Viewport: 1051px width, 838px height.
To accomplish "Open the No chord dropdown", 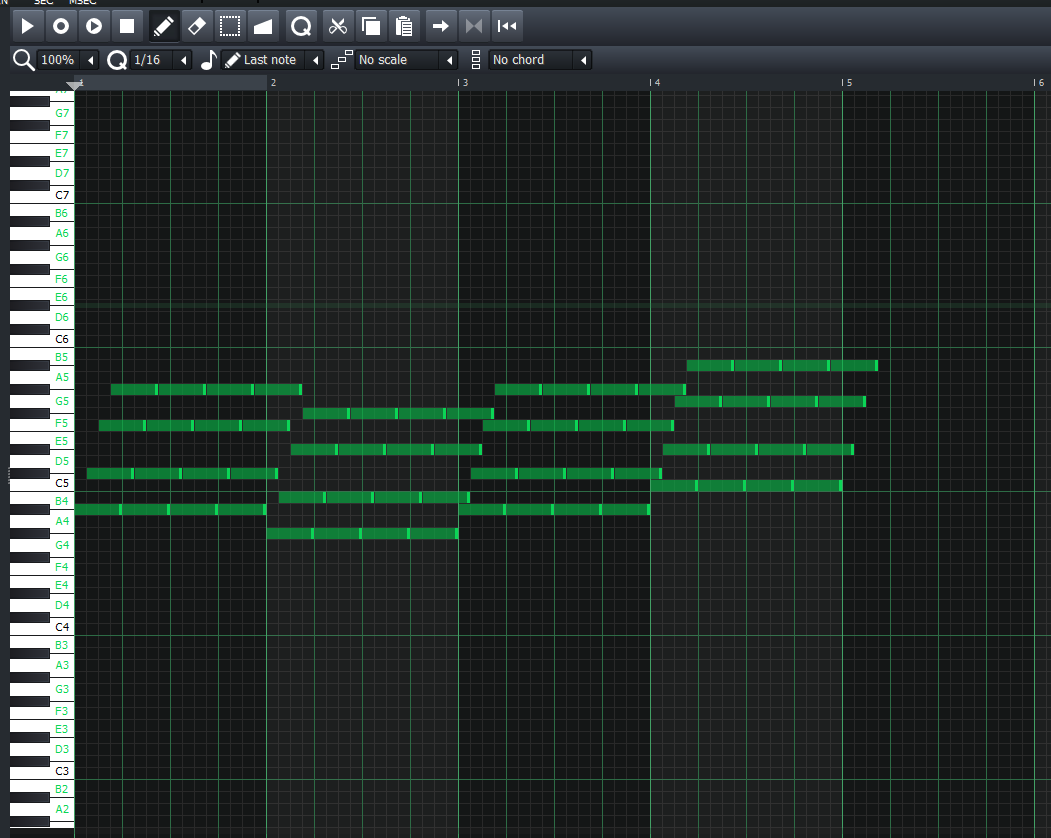I will [x=540, y=60].
